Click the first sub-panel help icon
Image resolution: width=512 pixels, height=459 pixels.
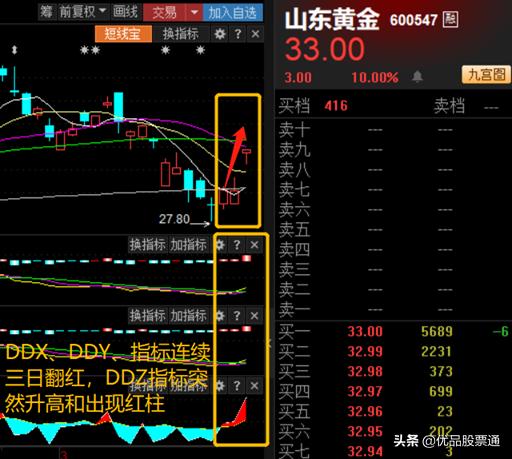click(237, 245)
